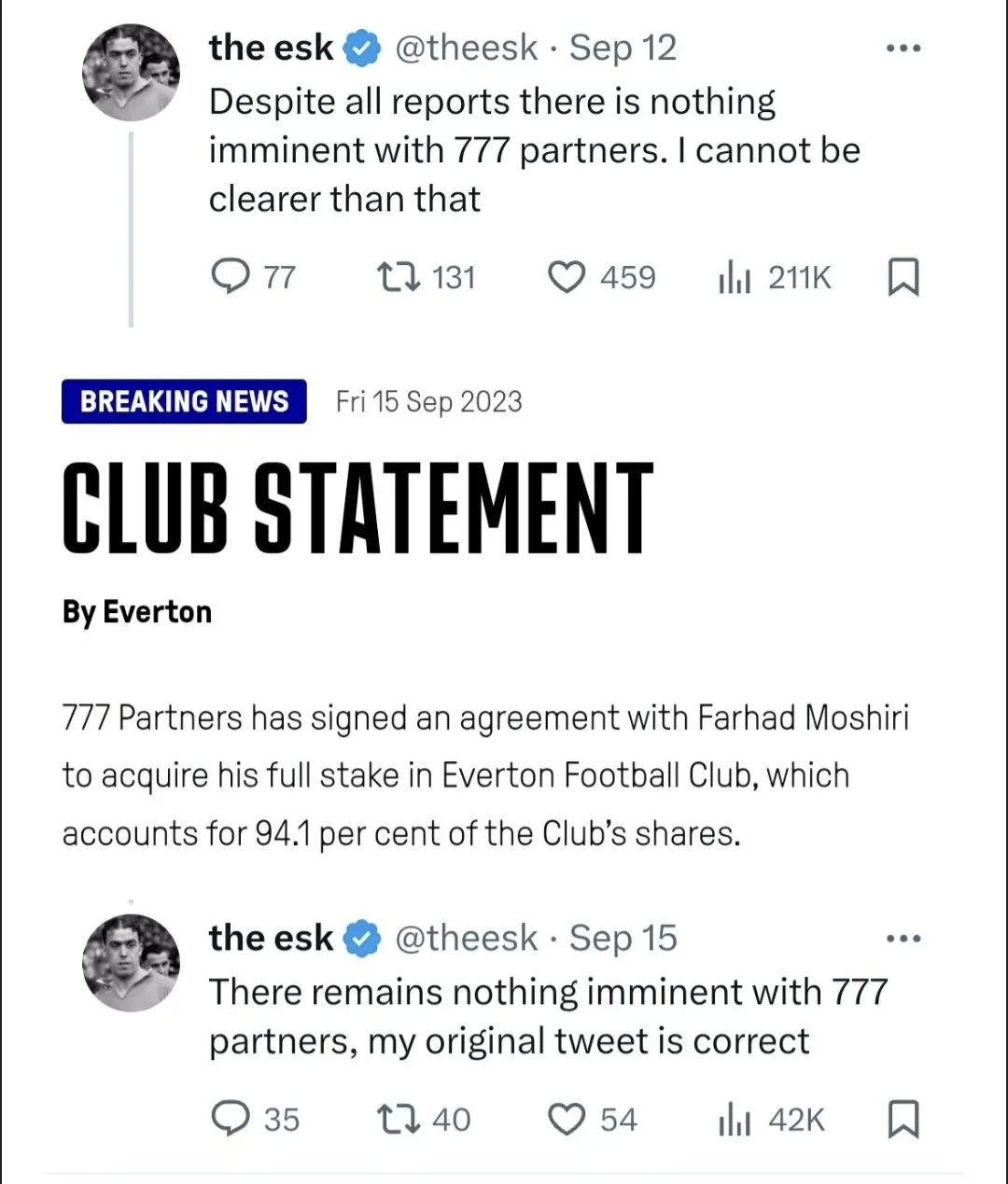Open the esk's avatar on second tweet
Image resolution: width=1008 pixels, height=1184 pixels.
(x=132, y=963)
